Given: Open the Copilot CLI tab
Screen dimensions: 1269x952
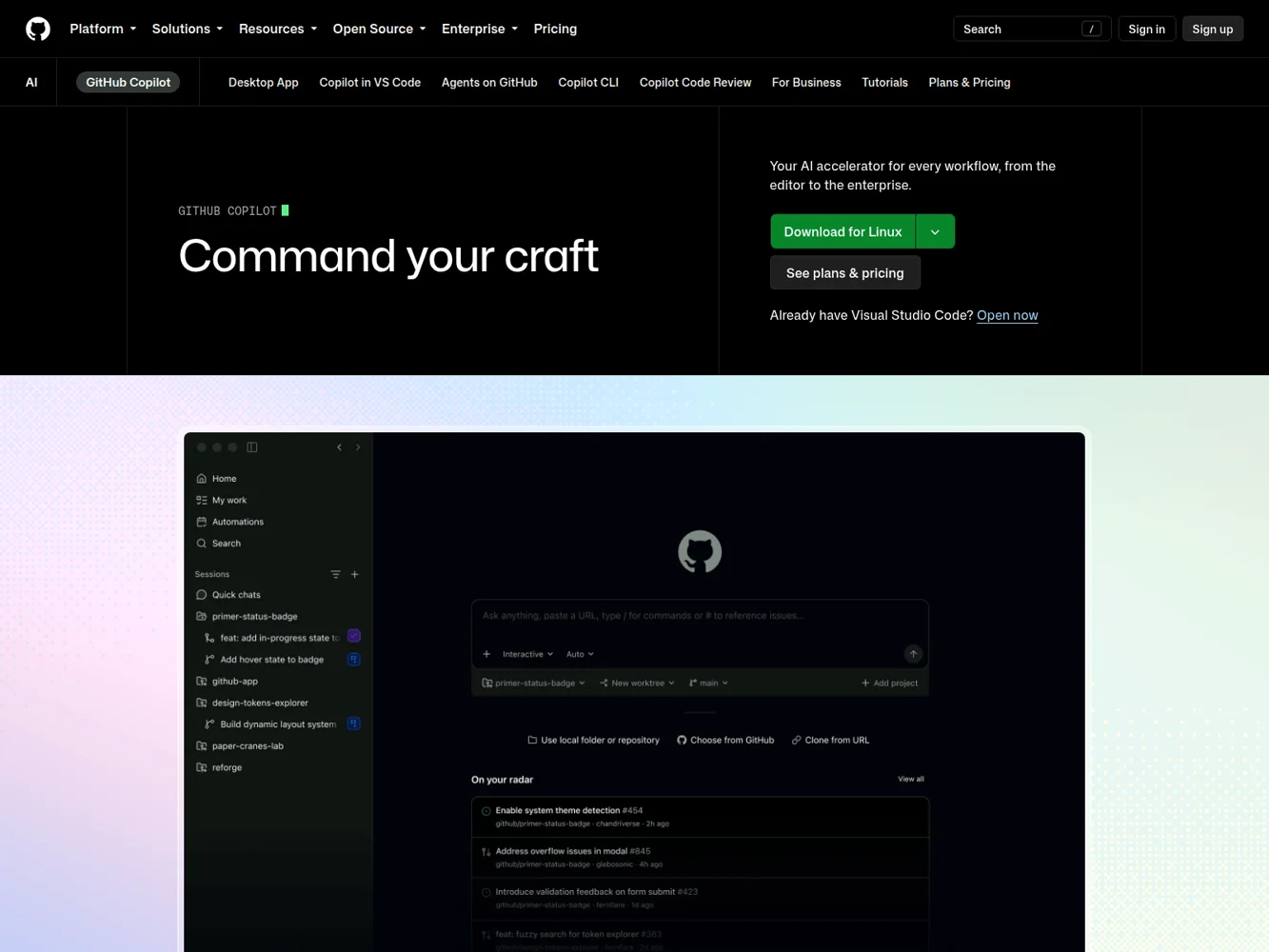Looking at the screenshot, I should [x=588, y=82].
